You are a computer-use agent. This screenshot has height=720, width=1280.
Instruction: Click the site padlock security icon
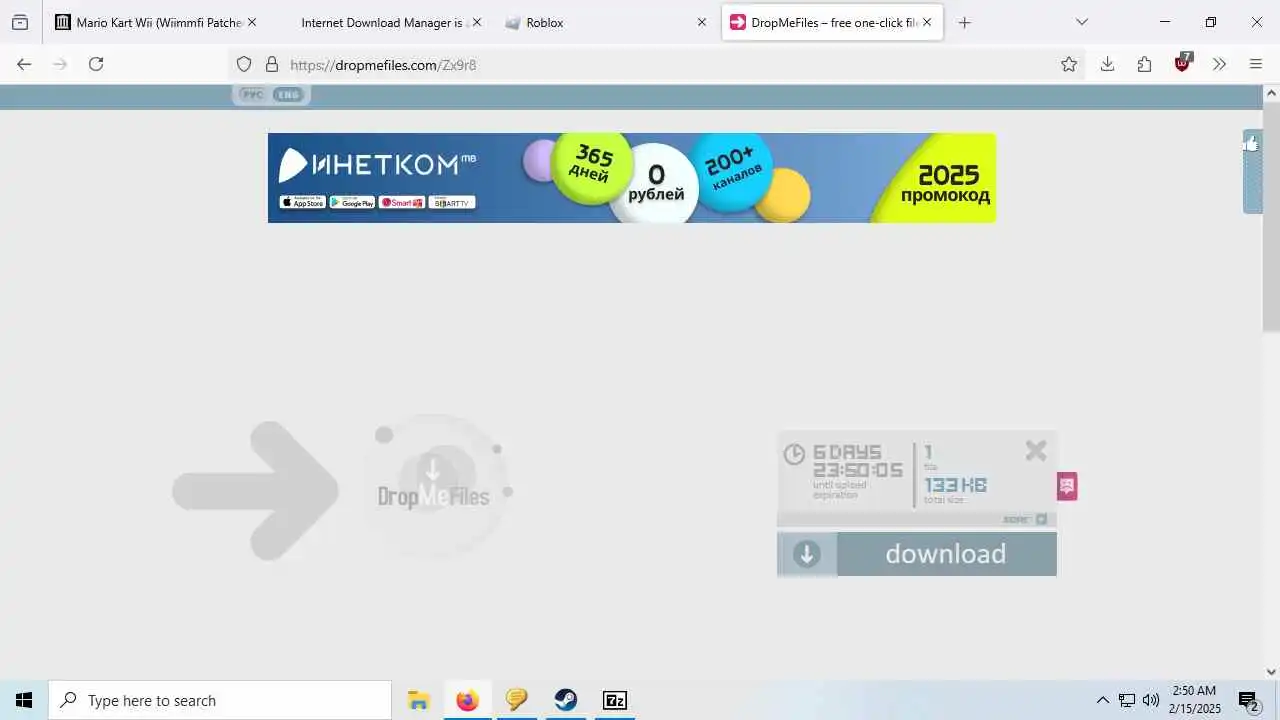(271, 64)
